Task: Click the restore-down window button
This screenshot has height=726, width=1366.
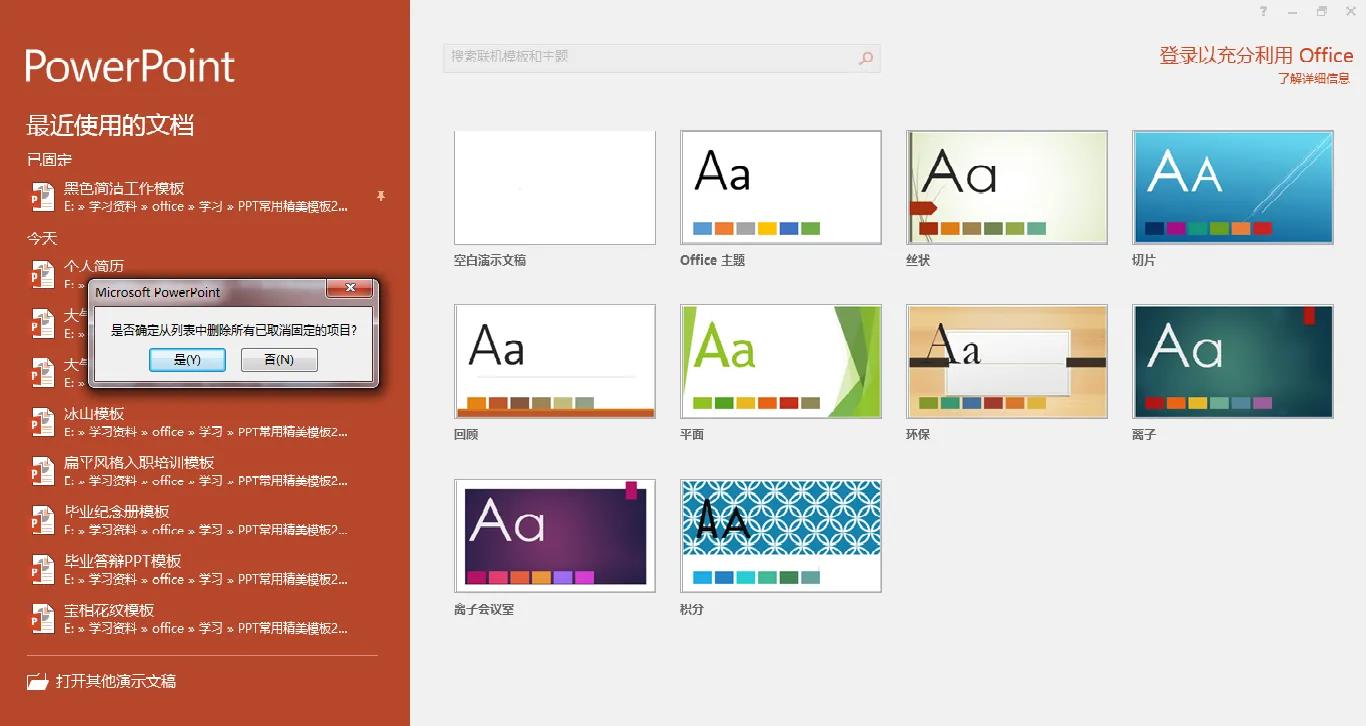Action: coord(1322,11)
